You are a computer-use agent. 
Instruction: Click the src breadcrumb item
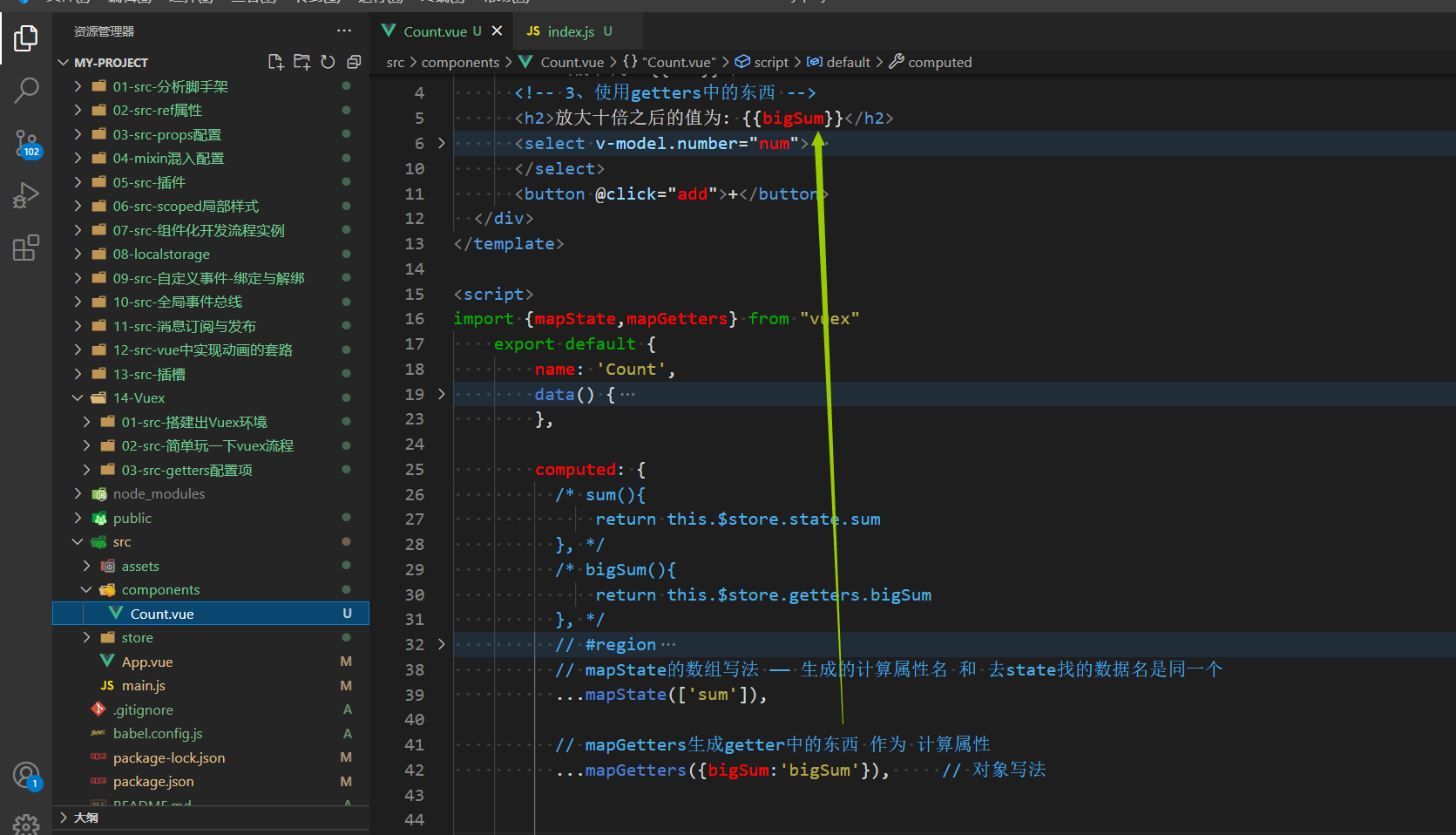point(396,62)
